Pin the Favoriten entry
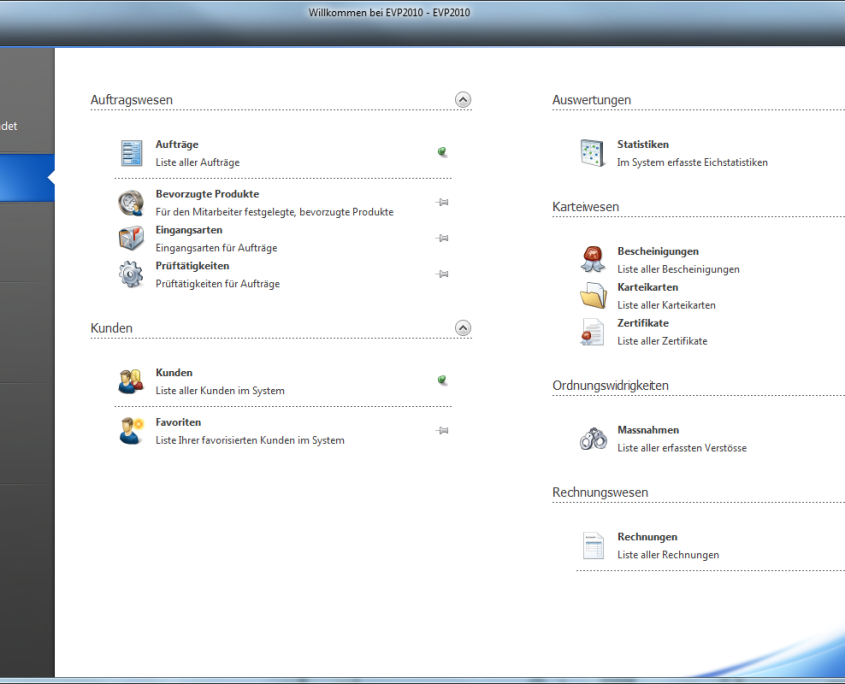 [x=442, y=430]
